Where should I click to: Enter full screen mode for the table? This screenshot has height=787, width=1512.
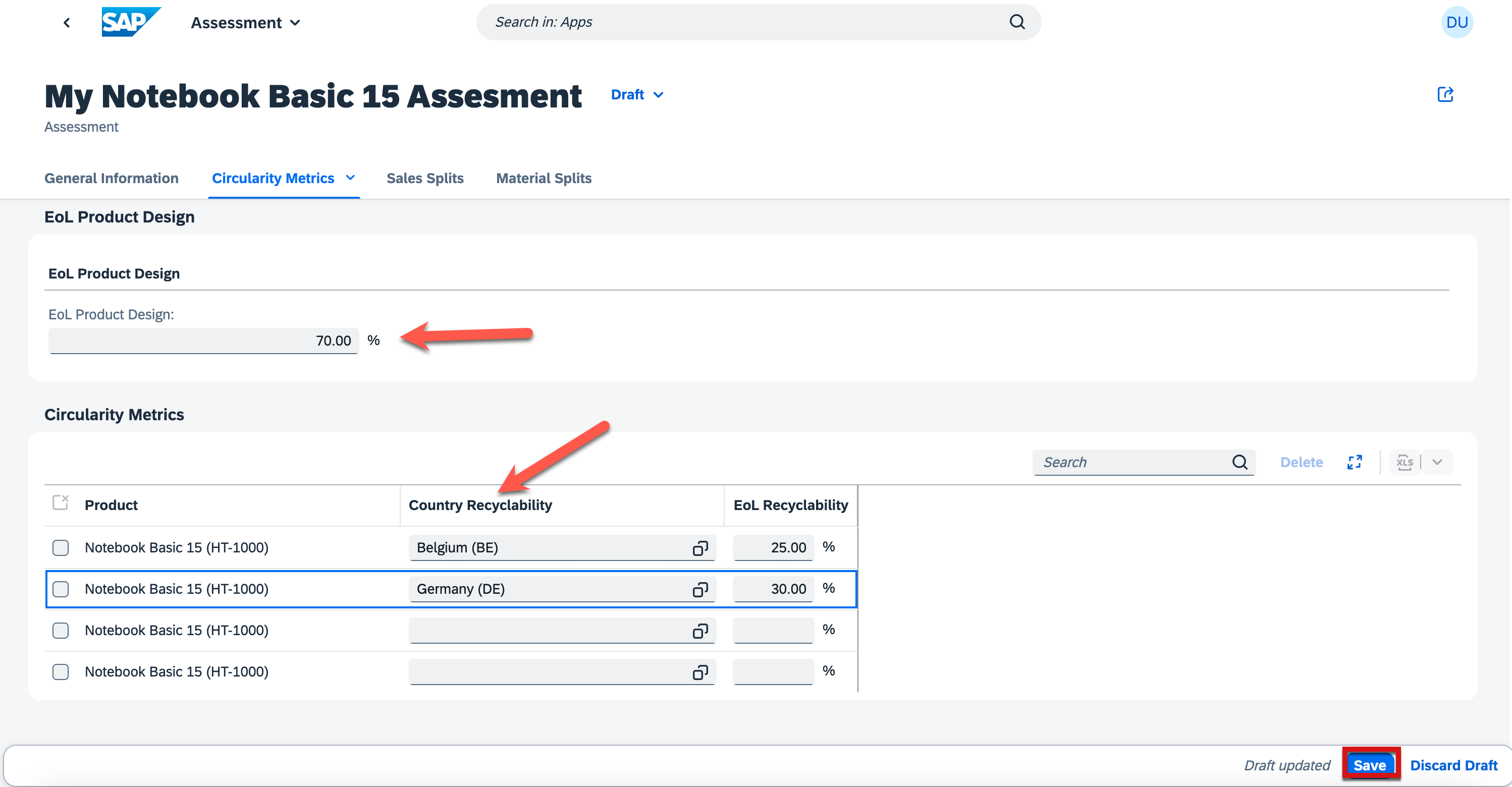[1354, 462]
